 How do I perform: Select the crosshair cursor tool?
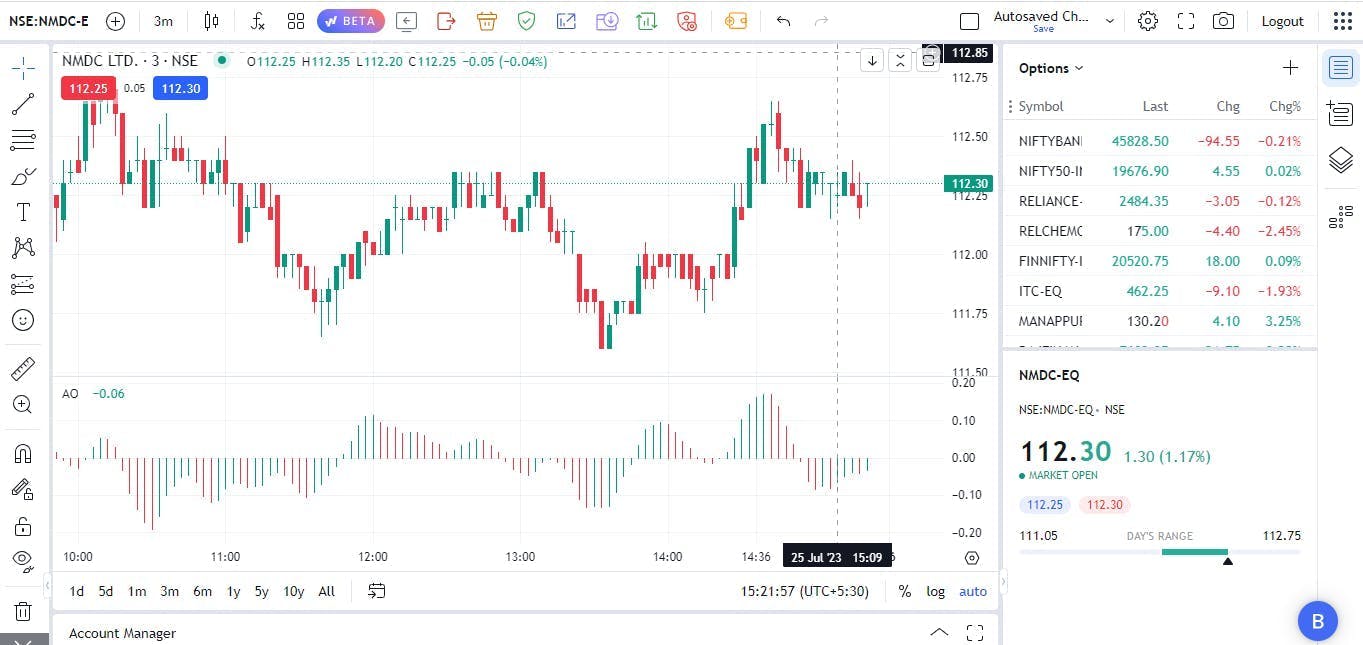(x=23, y=67)
